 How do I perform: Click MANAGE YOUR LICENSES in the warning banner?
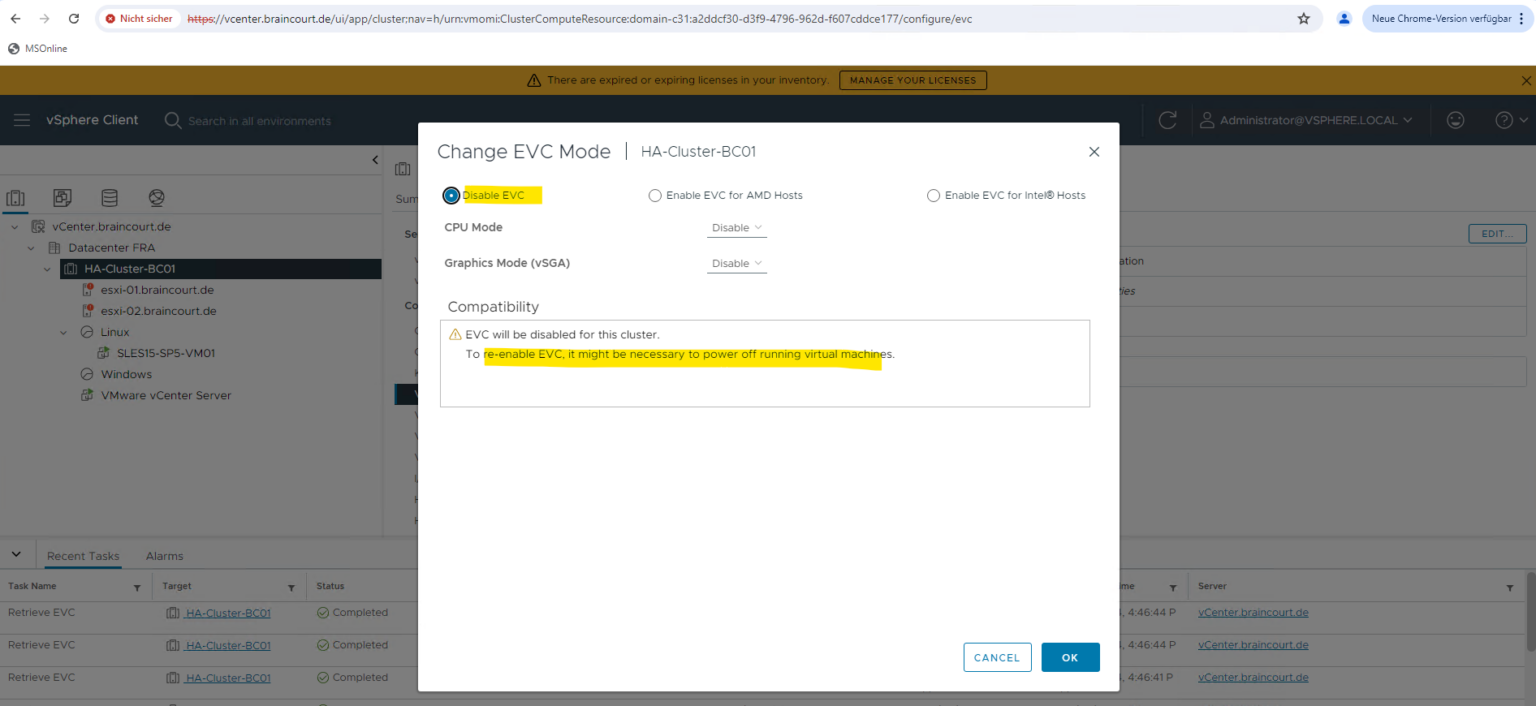click(912, 80)
